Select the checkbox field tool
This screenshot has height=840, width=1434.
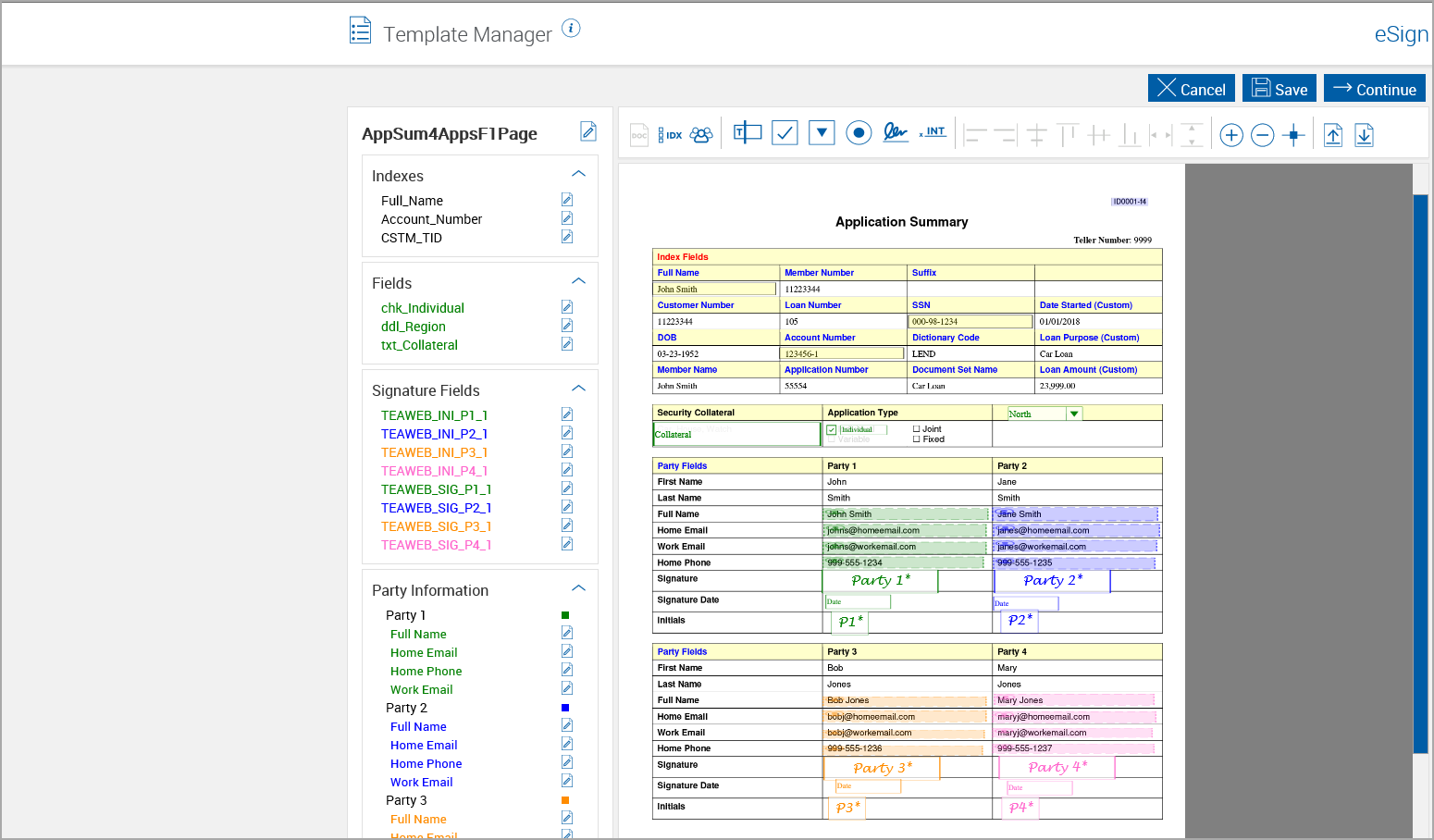(x=785, y=133)
